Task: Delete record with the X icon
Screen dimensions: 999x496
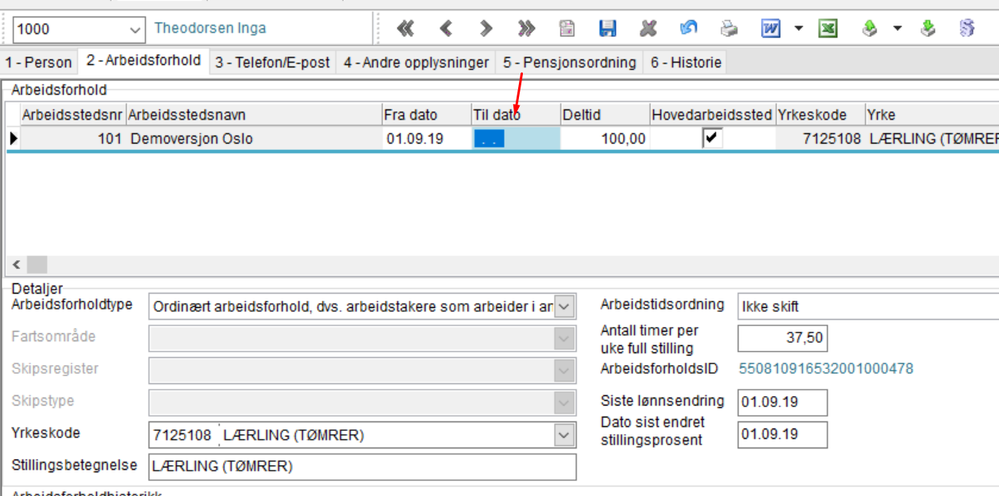Action: pos(648,28)
